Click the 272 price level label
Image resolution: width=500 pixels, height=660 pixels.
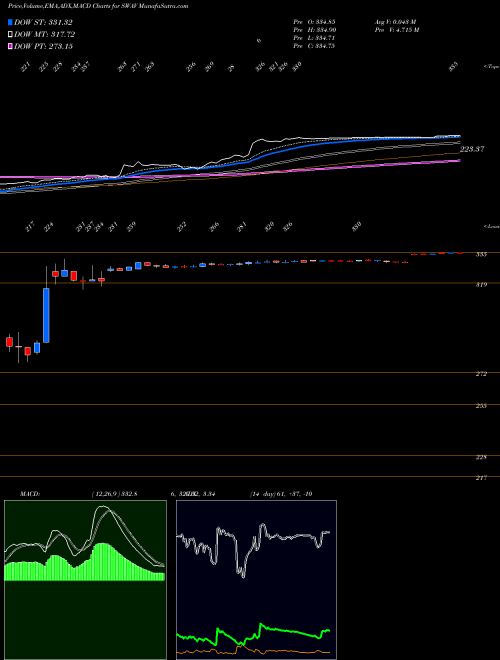[481, 374]
